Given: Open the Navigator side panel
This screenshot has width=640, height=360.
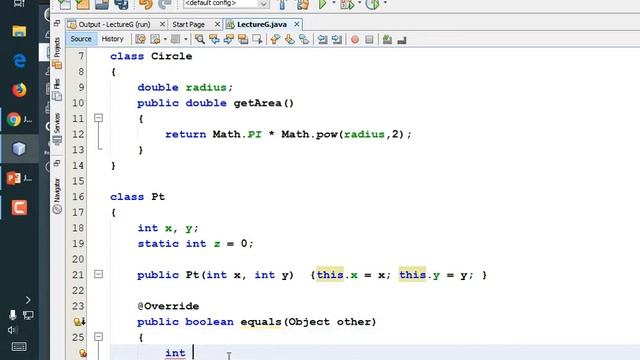Looking at the screenshot, I should click(57, 196).
